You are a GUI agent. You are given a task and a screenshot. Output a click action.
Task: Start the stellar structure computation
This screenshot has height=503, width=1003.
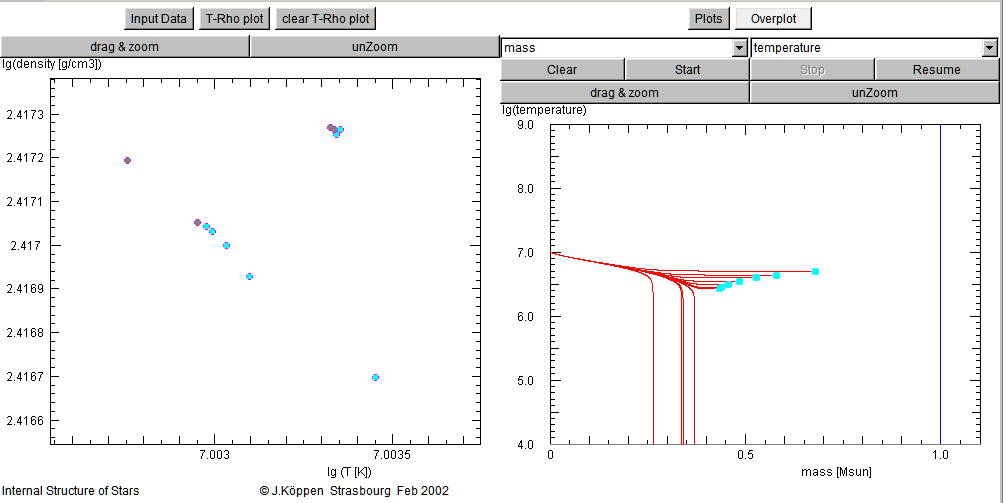[687, 70]
